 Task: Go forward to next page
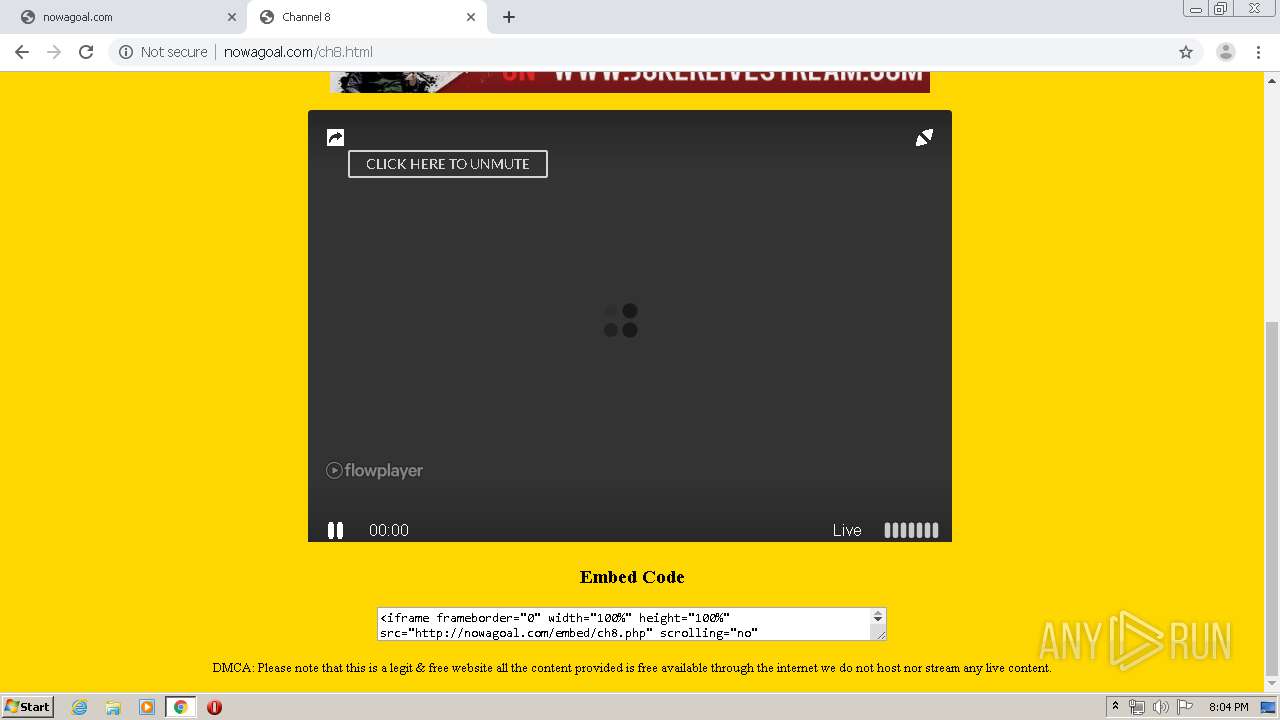(54, 52)
